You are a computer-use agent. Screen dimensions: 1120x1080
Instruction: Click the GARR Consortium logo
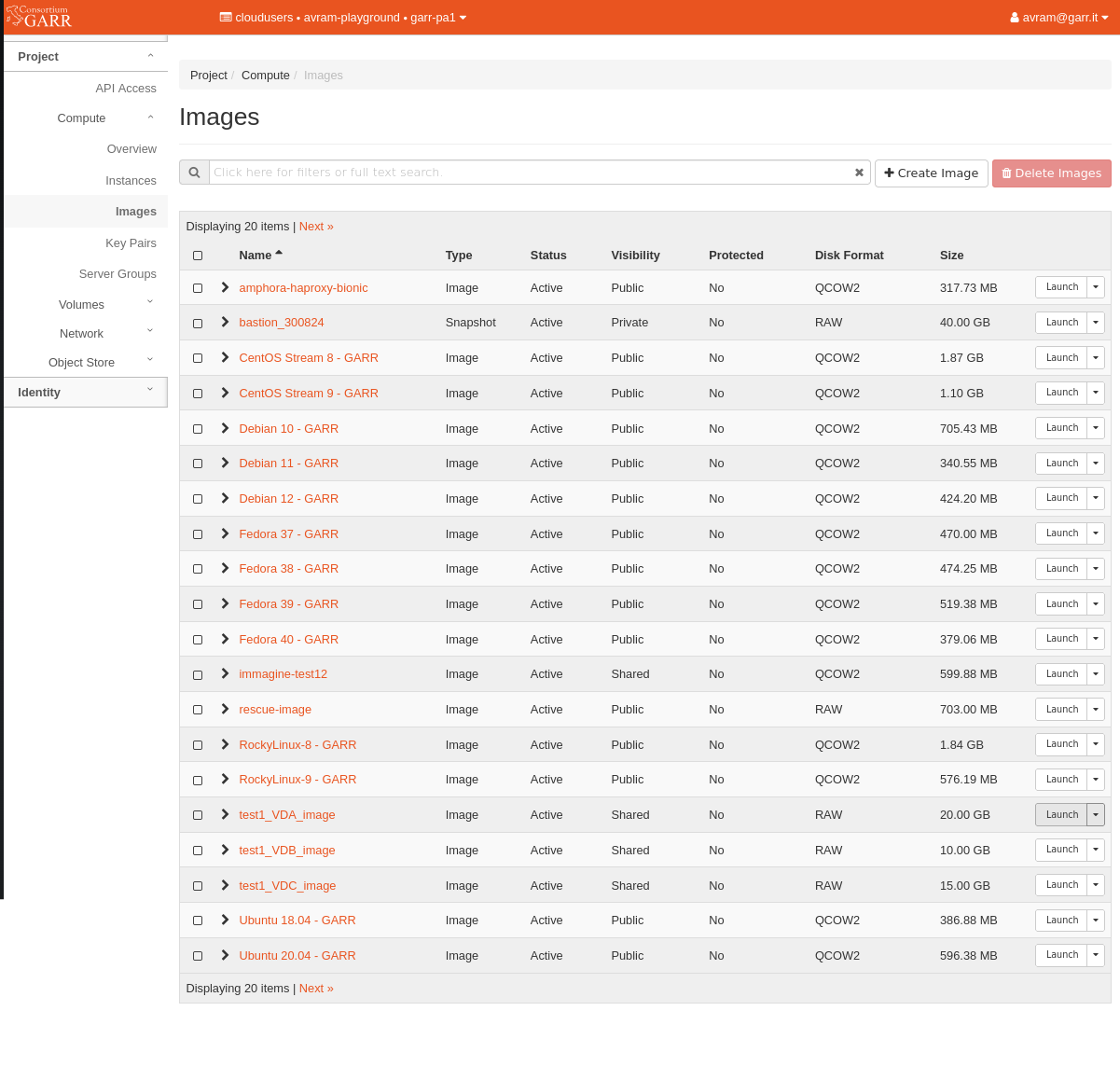tap(39, 17)
